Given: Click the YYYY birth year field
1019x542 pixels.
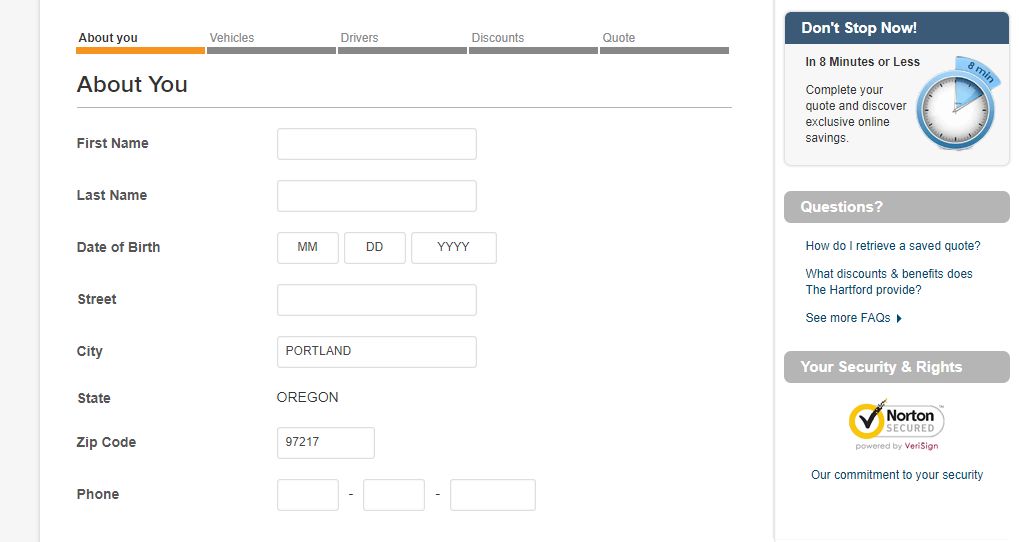Looking at the screenshot, I should (453, 248).
